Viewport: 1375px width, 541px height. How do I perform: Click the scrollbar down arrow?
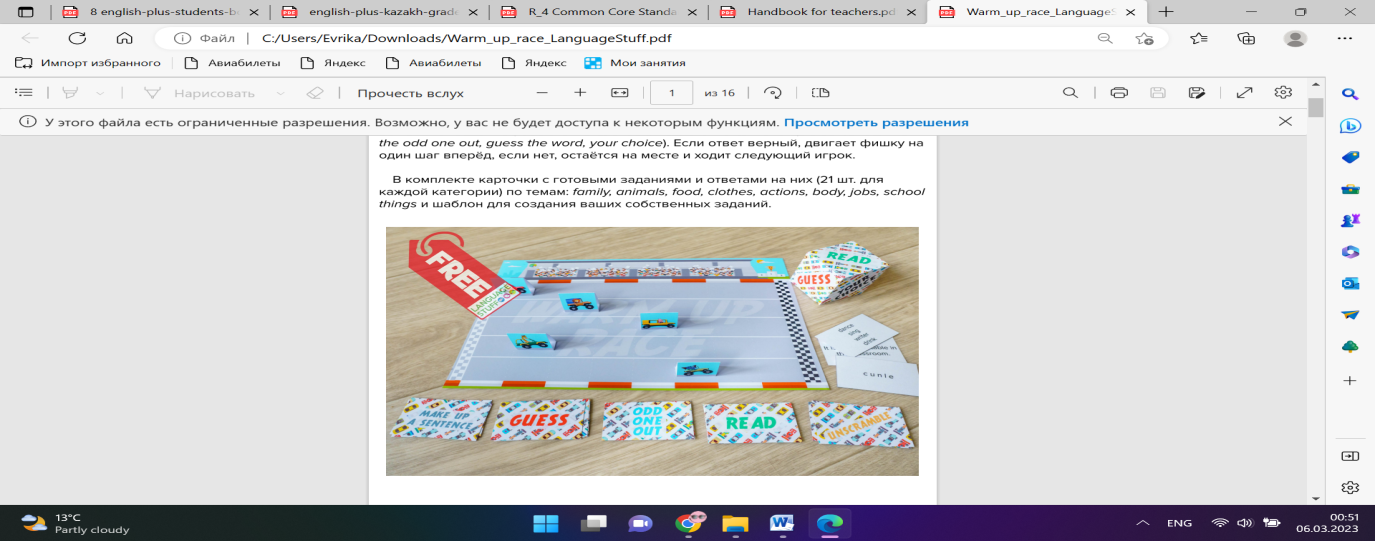(1315, 497)
